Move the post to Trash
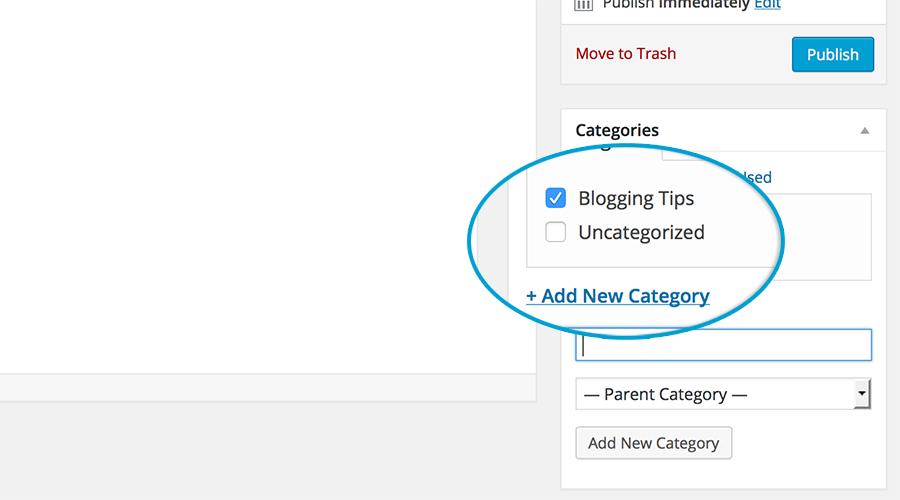Image resolution: width=900 pixels, height=500 pixels. click(626, 54)
